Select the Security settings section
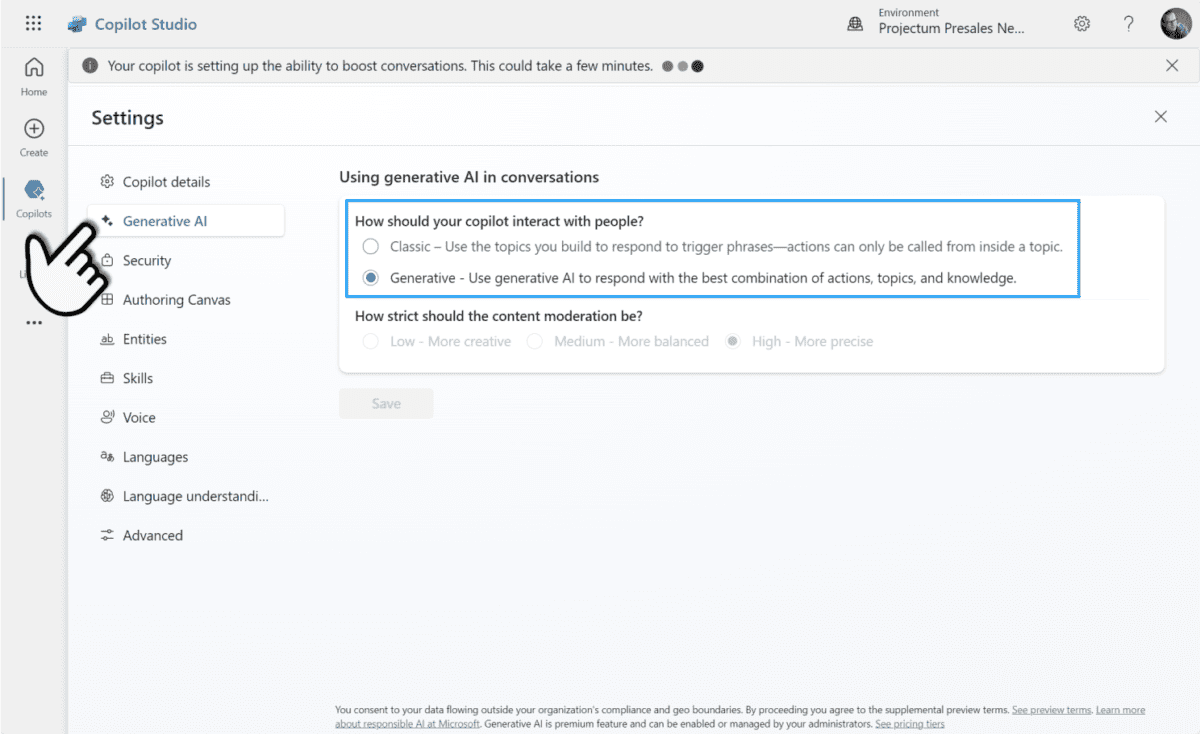 coord(147,260)
